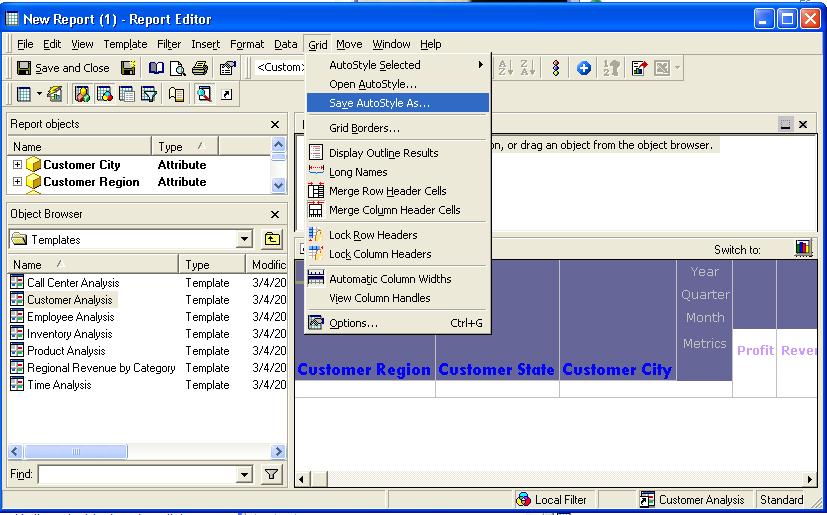Screen dimensions: 827x515
Task: Open the AutoStyle <Custom> combo box
Action: 280,68
